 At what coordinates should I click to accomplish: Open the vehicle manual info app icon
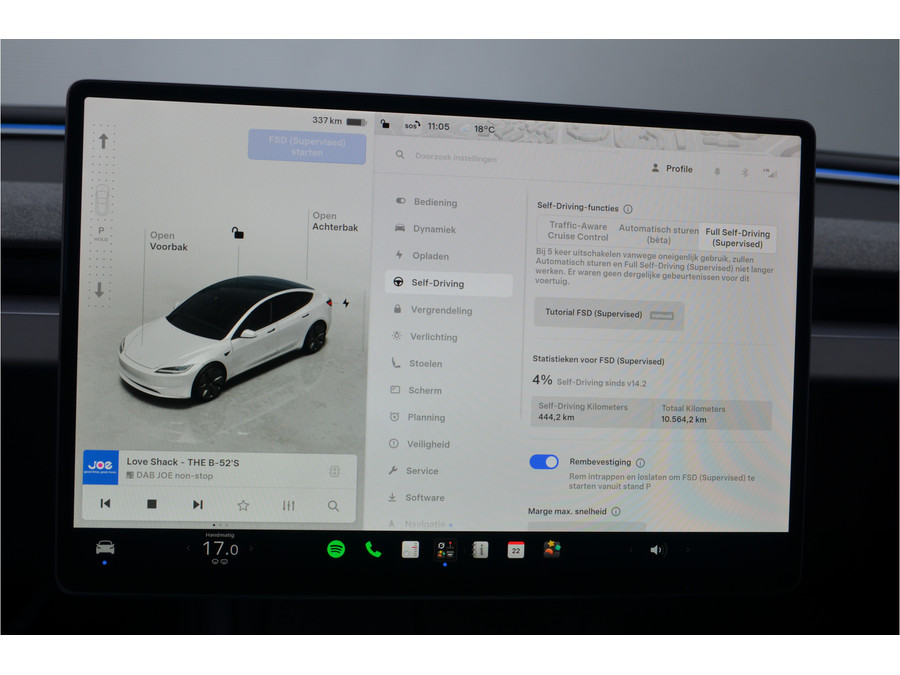tap(480, 550)
